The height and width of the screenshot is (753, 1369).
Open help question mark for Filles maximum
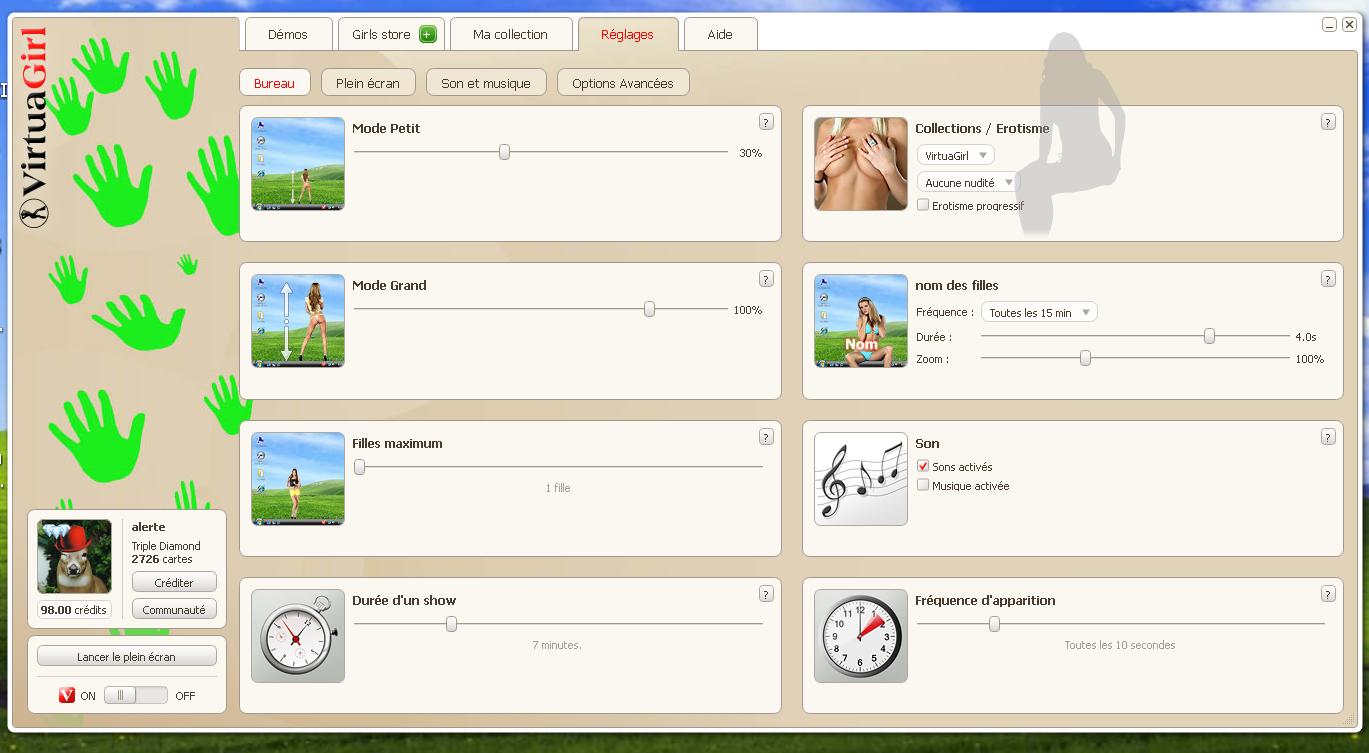click(766, 437)
